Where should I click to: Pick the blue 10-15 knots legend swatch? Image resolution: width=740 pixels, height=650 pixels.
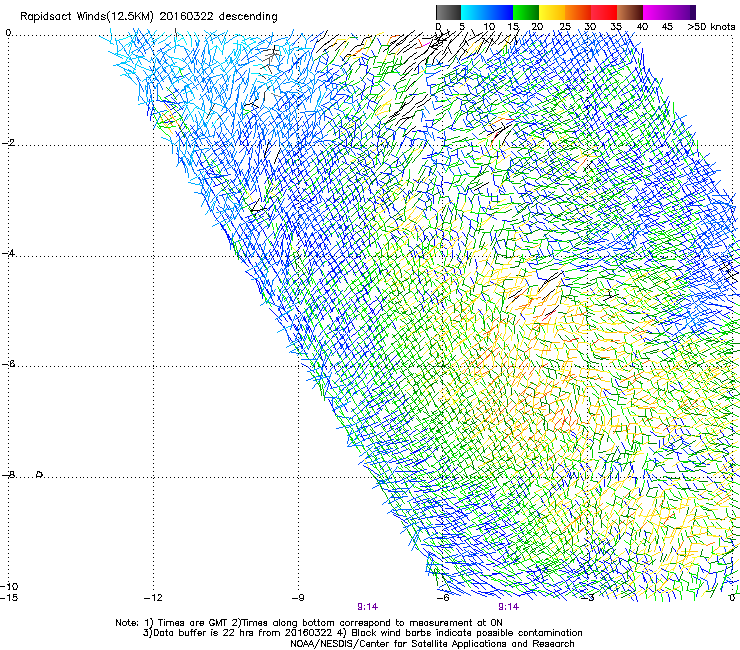500,12
